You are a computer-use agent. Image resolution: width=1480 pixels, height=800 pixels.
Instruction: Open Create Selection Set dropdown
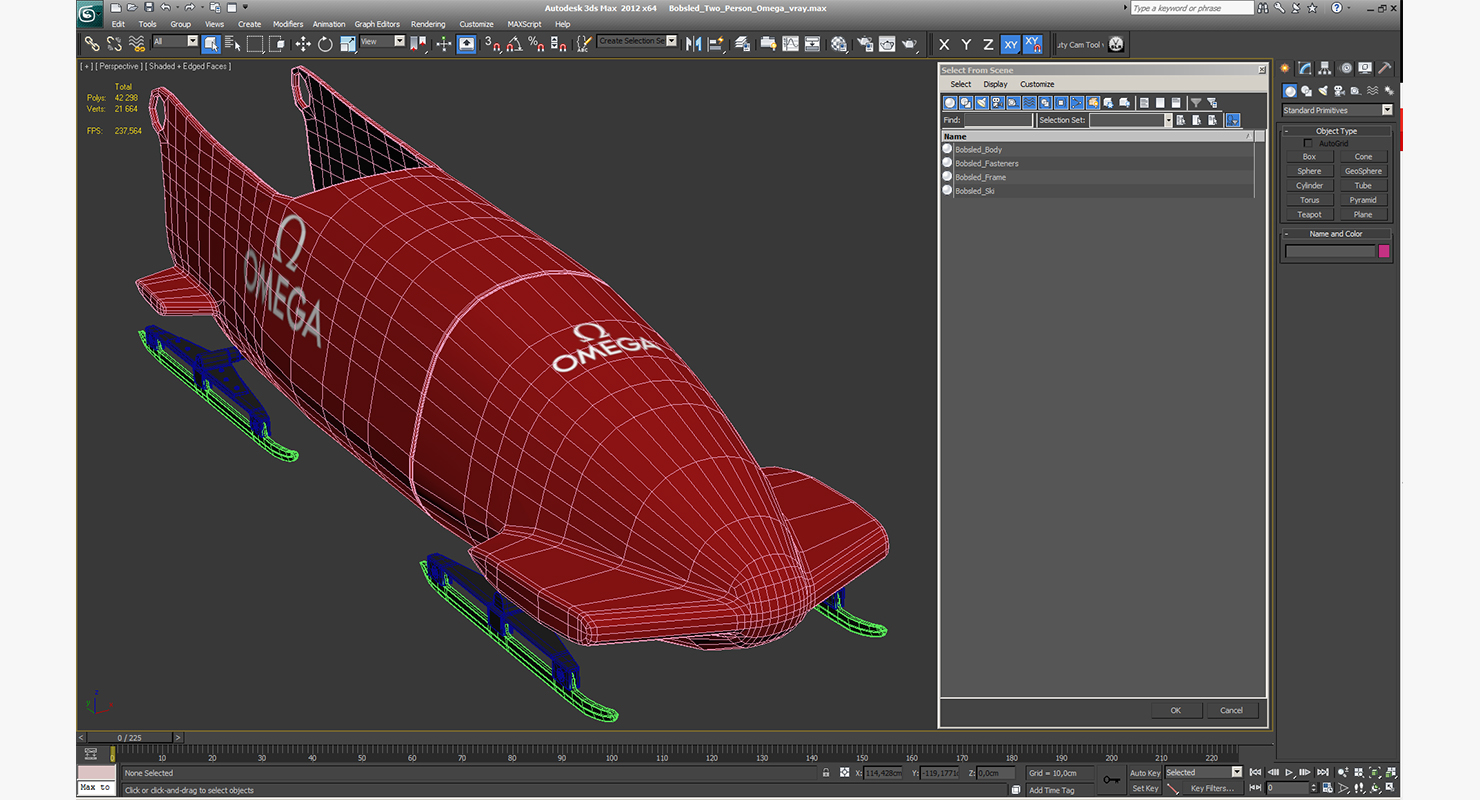tap(637, 42)
